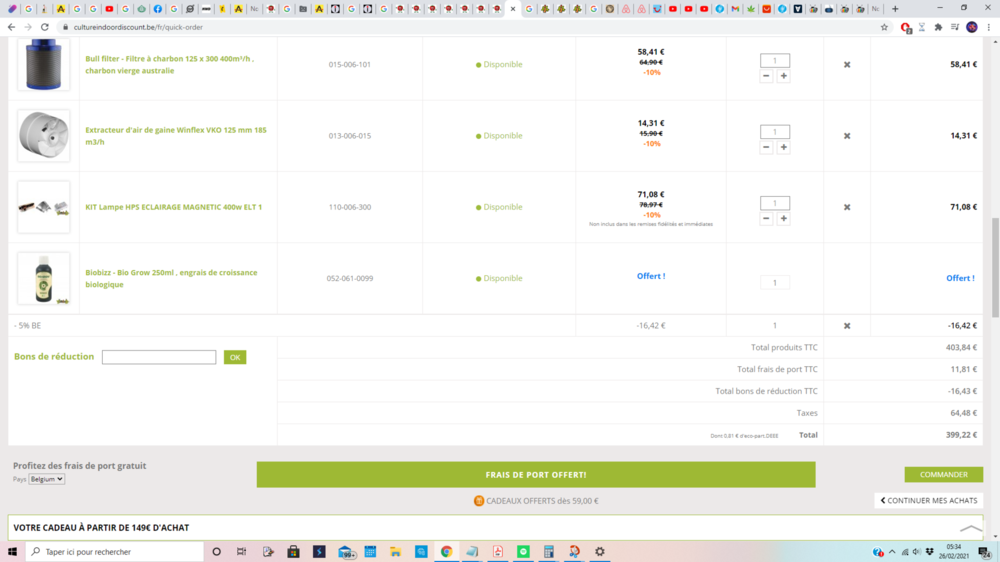Apply the voucher with OK button
Viewport: 1000px width, 562px height.
[235, 357]
